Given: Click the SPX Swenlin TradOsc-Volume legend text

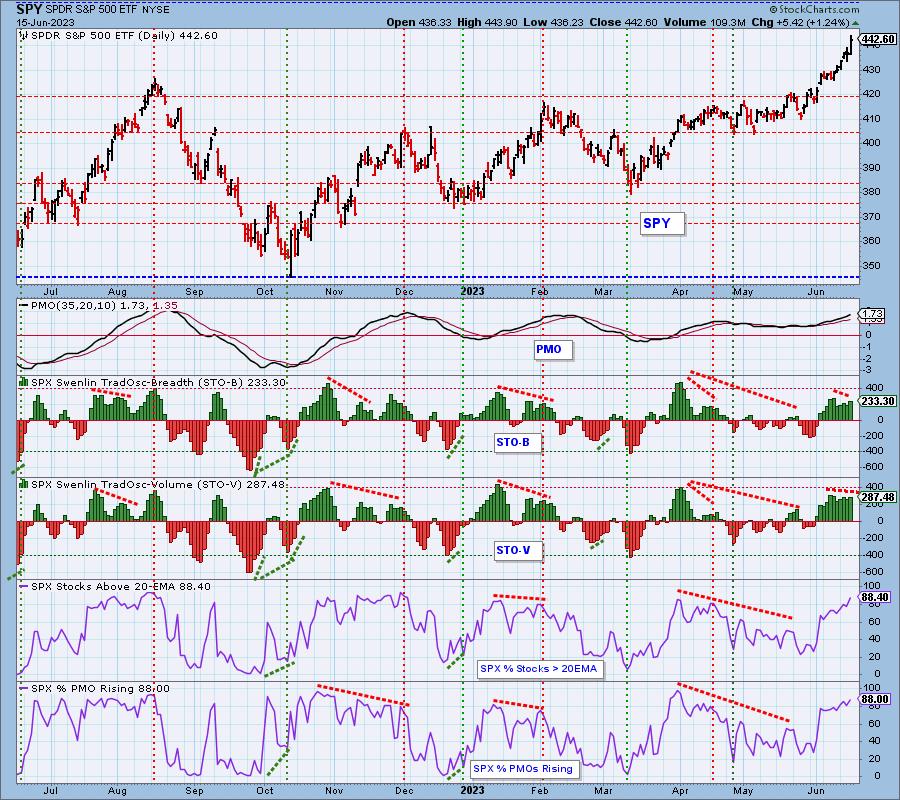Looking at the screenshot, I should tap(158, 484).
